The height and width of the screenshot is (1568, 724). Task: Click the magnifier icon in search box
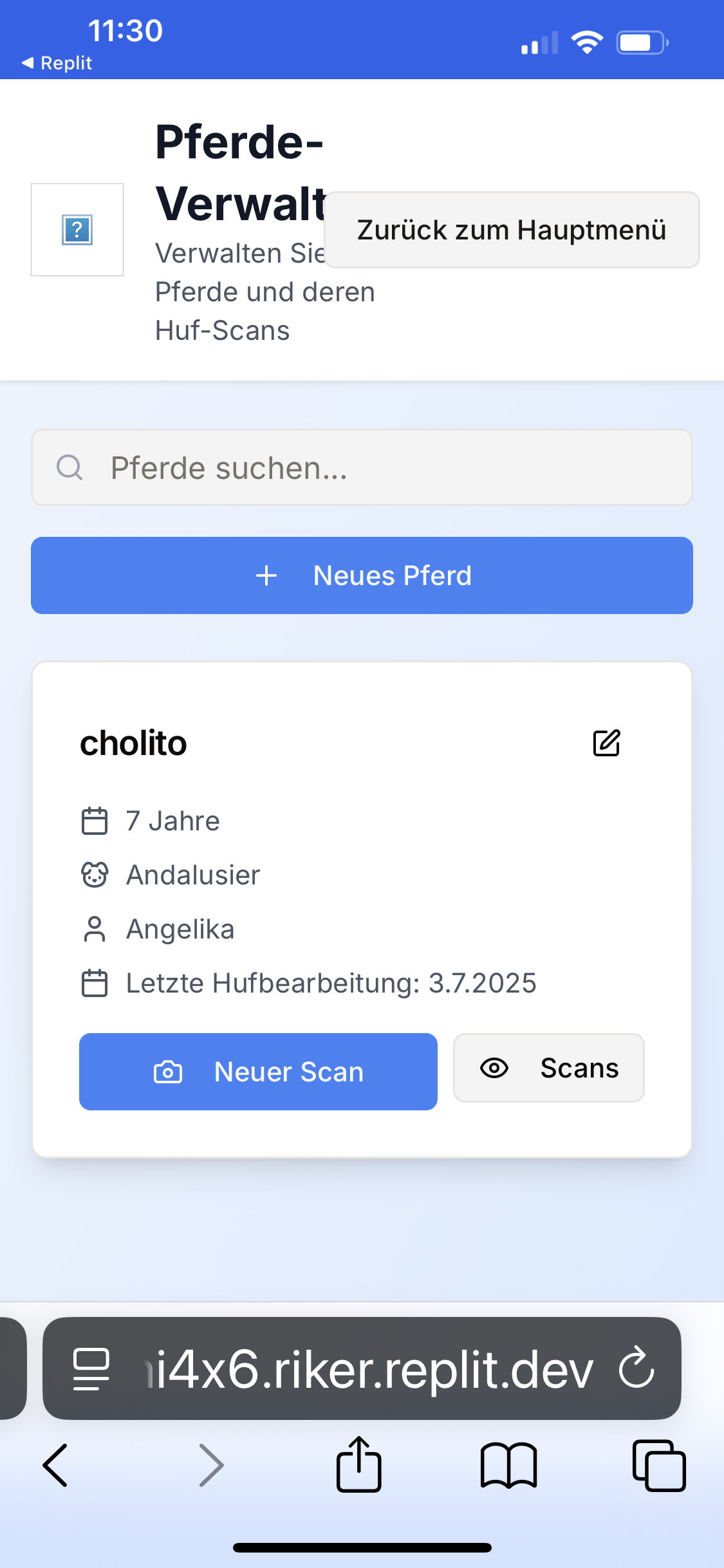70,468
